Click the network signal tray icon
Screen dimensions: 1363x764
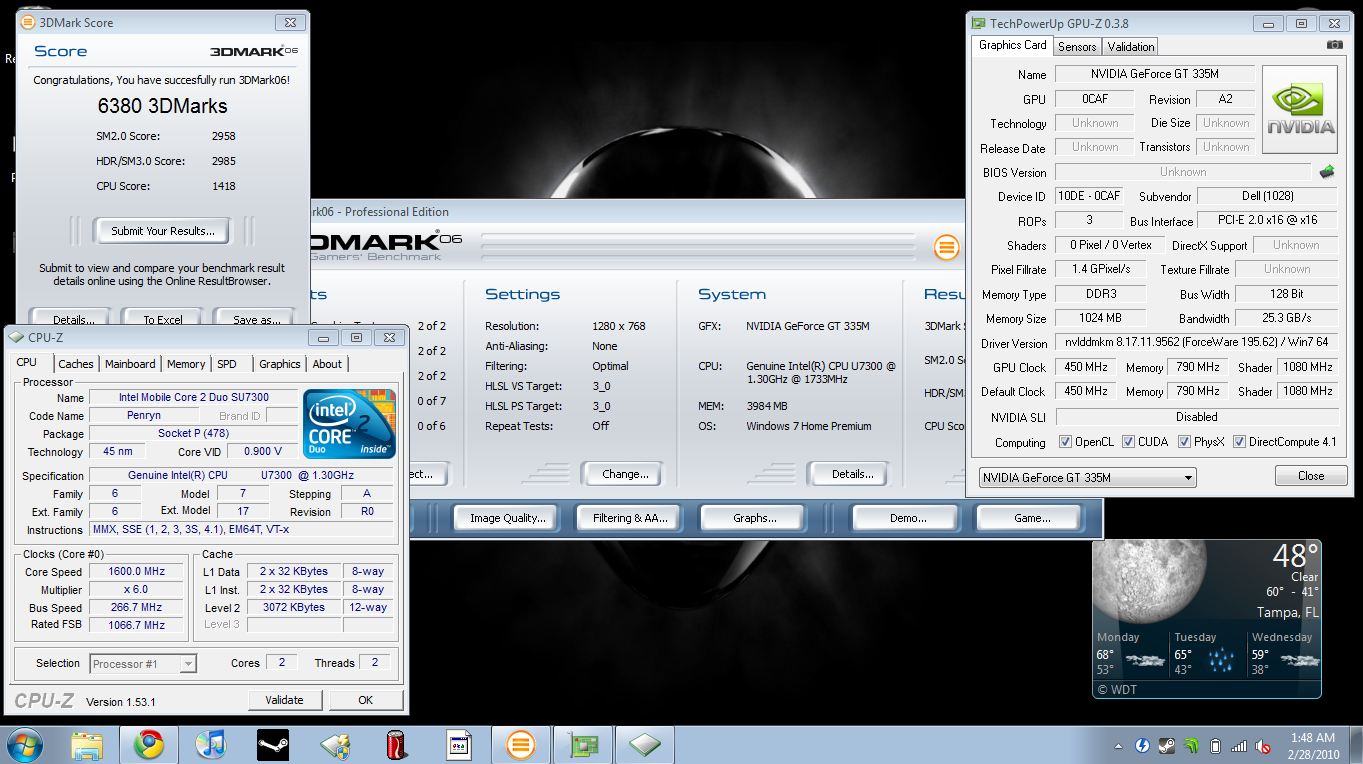pyautogui.click(x=1239, y=746)
